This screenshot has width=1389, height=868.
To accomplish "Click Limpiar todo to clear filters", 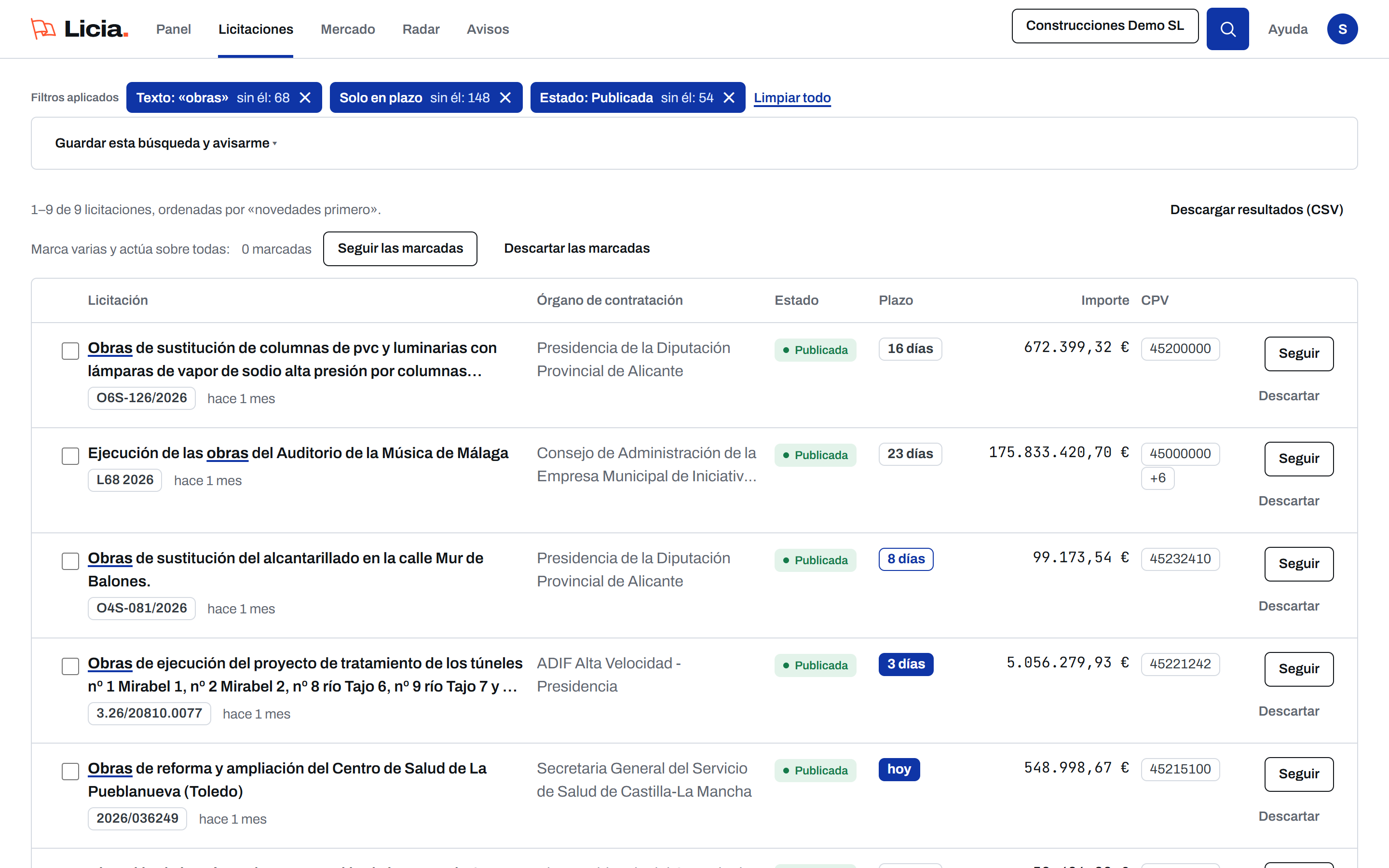I will (792, 97).
